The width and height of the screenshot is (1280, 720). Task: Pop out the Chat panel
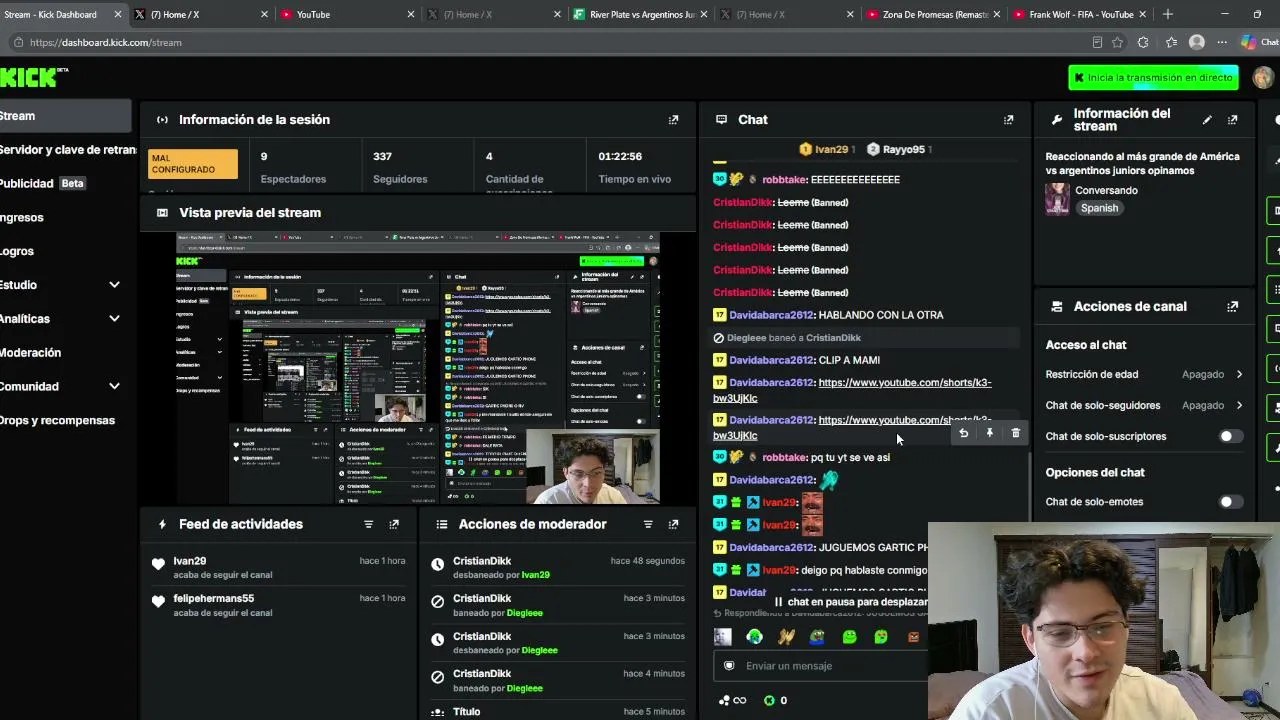1008,120
